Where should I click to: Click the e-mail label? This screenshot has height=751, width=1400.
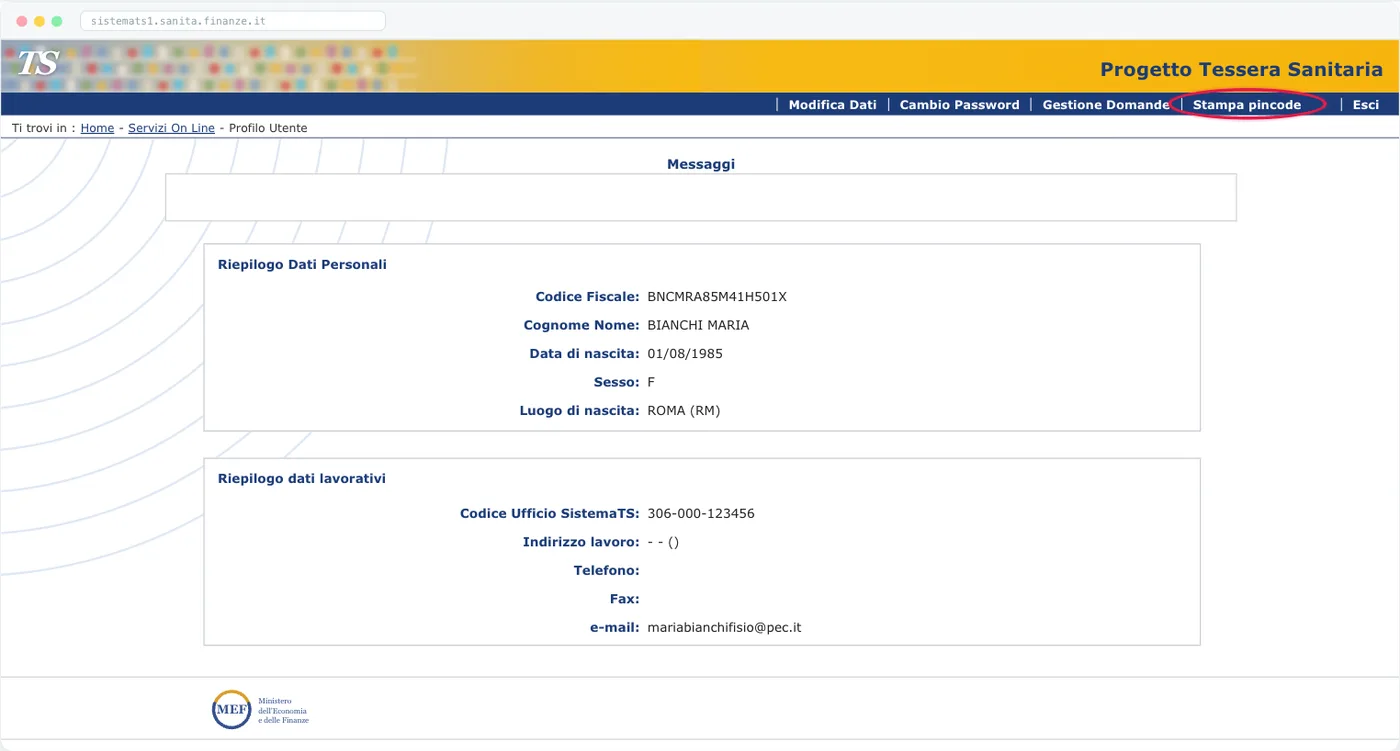tap(614, 628)
